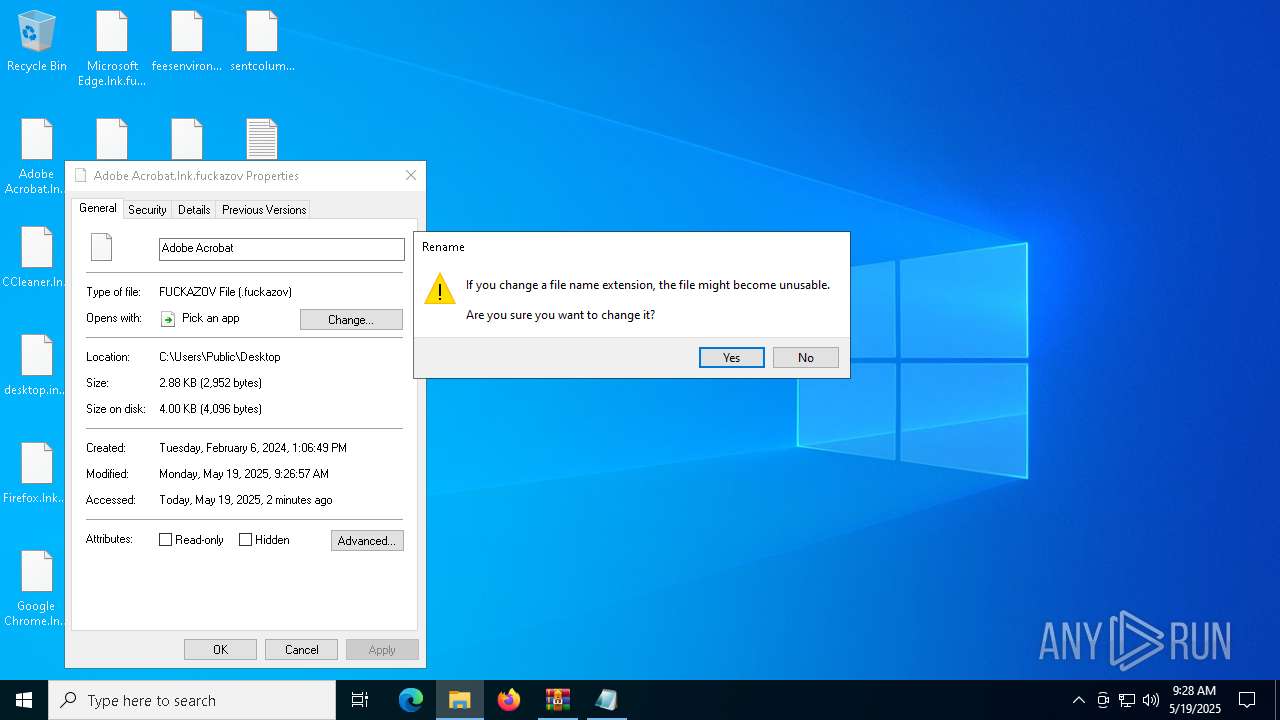Click Cancel in the Properties window
Image resolution: width=1280 pixels, height=720 pixels.
(x=301, y=650)
